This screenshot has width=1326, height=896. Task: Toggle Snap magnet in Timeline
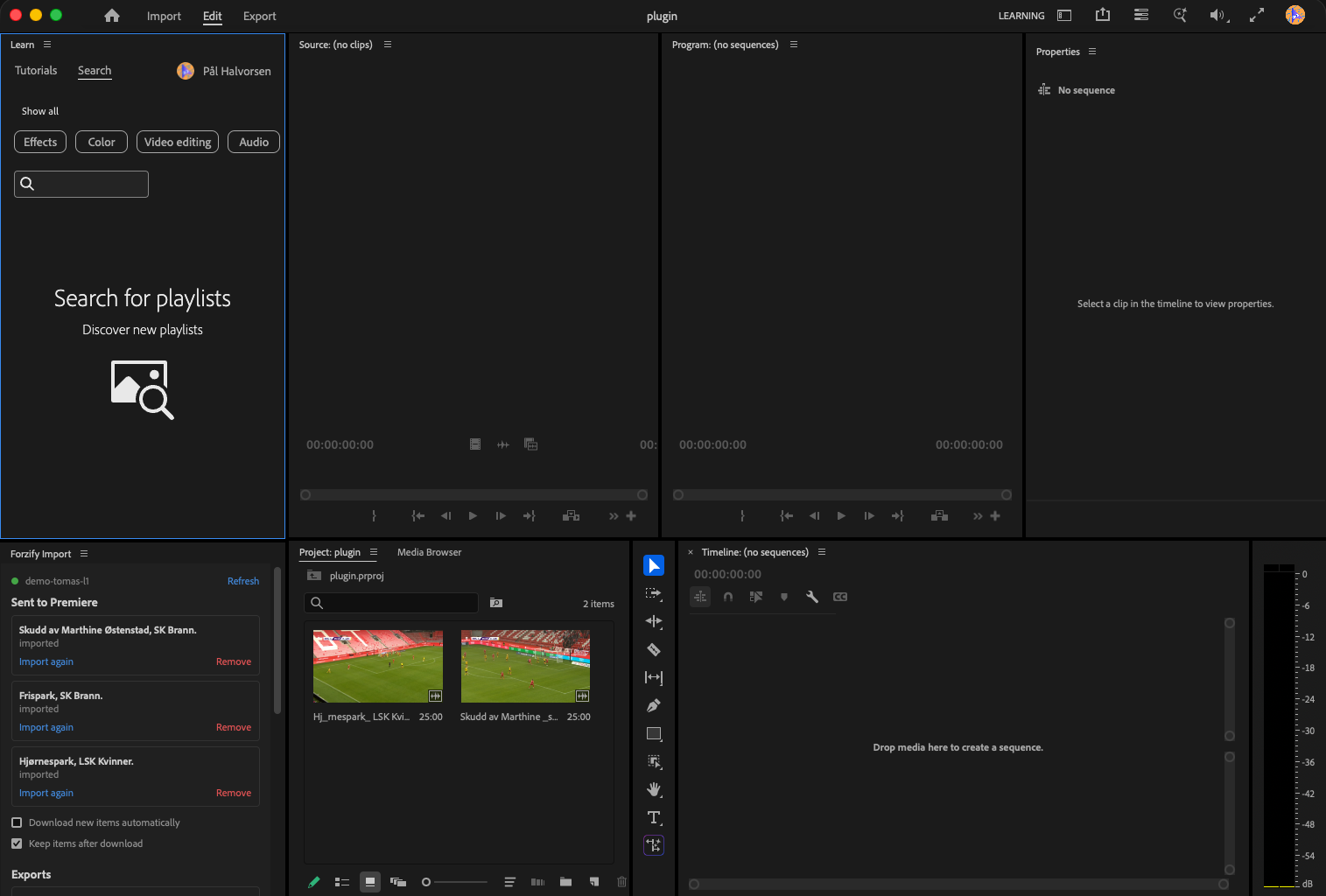tap(728, 597)
